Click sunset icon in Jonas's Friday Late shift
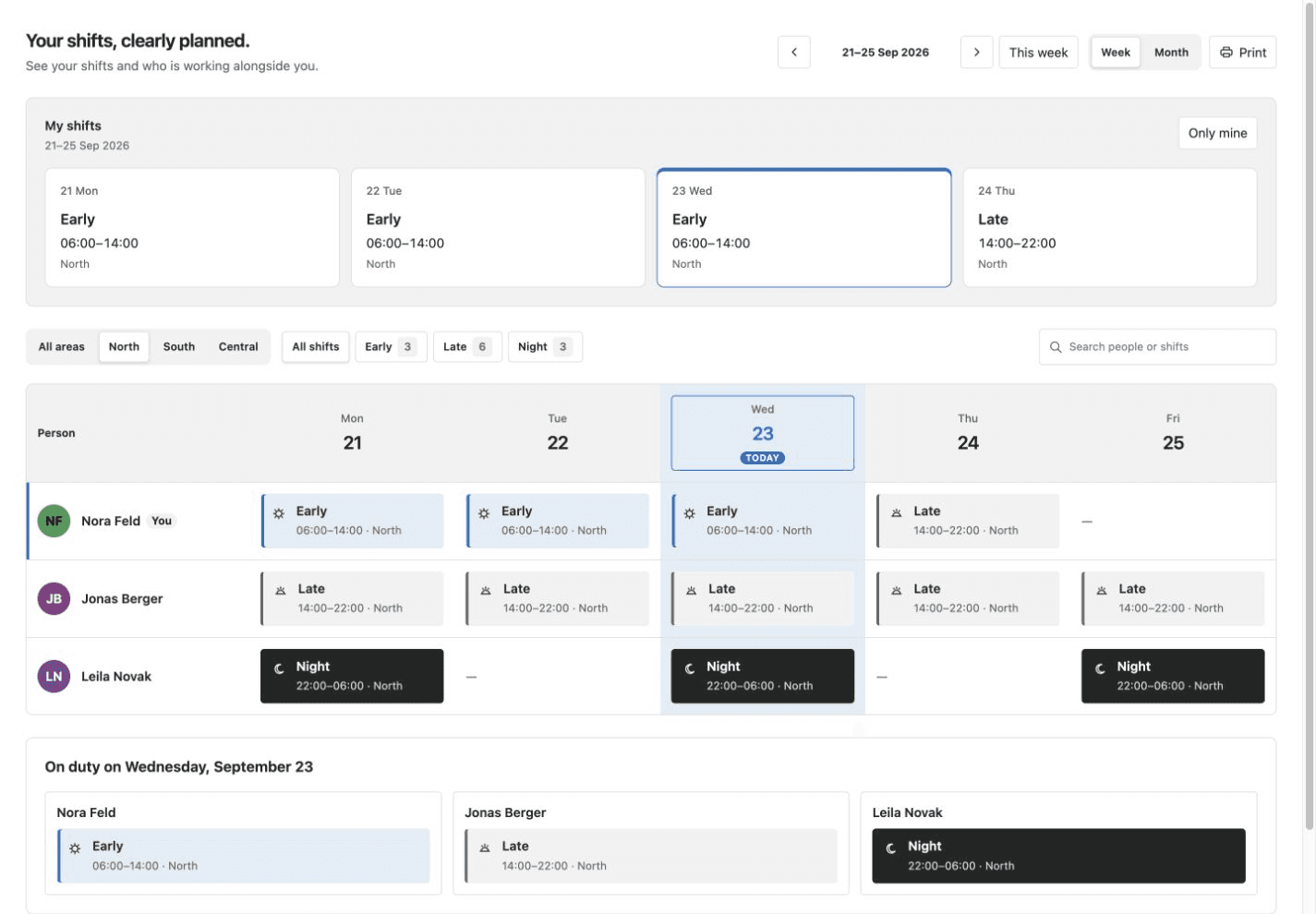 [1101, 590]
